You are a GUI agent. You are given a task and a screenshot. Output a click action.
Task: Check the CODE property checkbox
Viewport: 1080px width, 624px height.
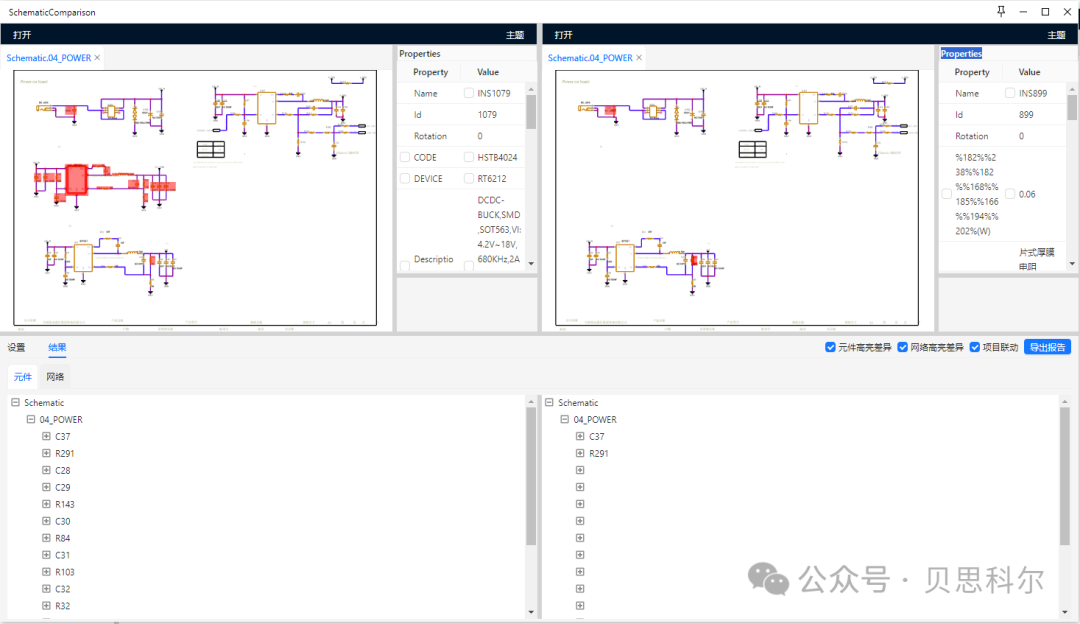click(x=405, y=157)
